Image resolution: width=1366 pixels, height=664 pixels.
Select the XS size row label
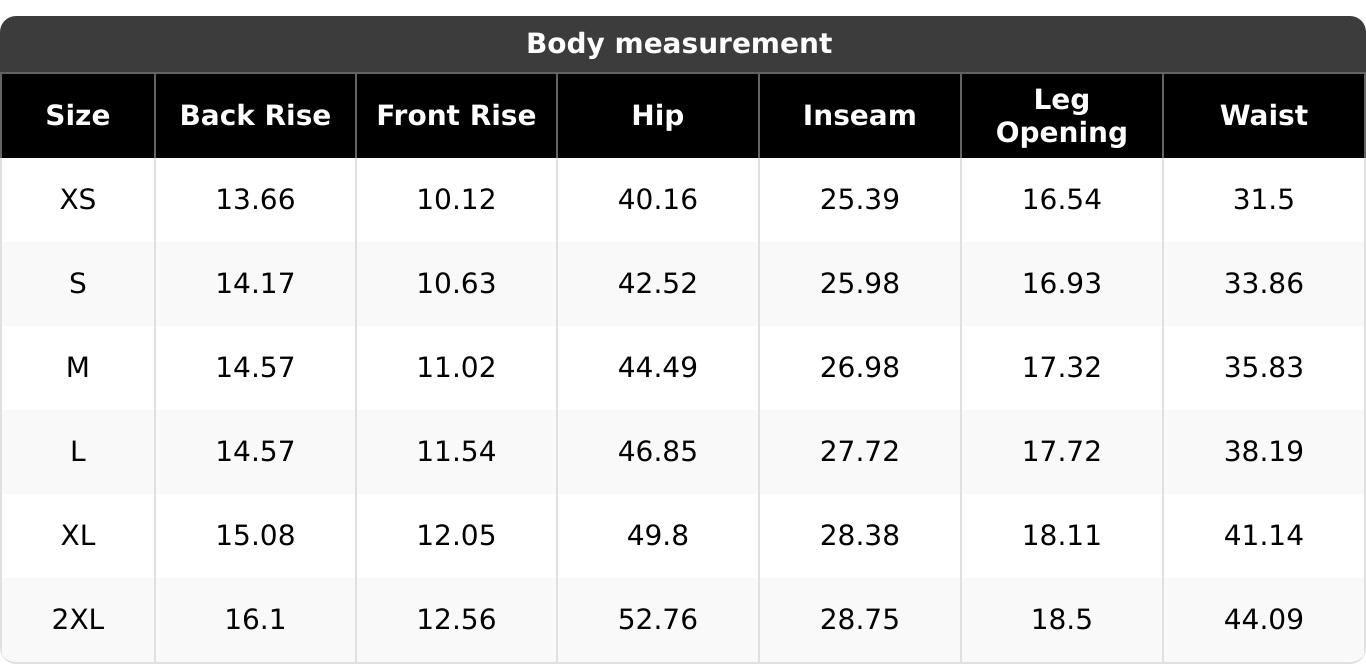pos(78,200)
